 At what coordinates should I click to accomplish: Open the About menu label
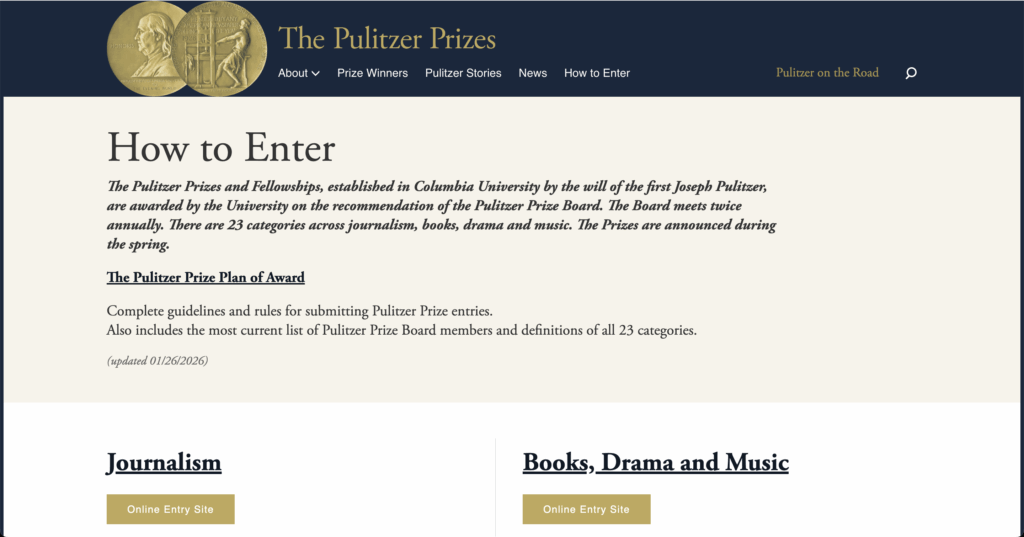293,73
